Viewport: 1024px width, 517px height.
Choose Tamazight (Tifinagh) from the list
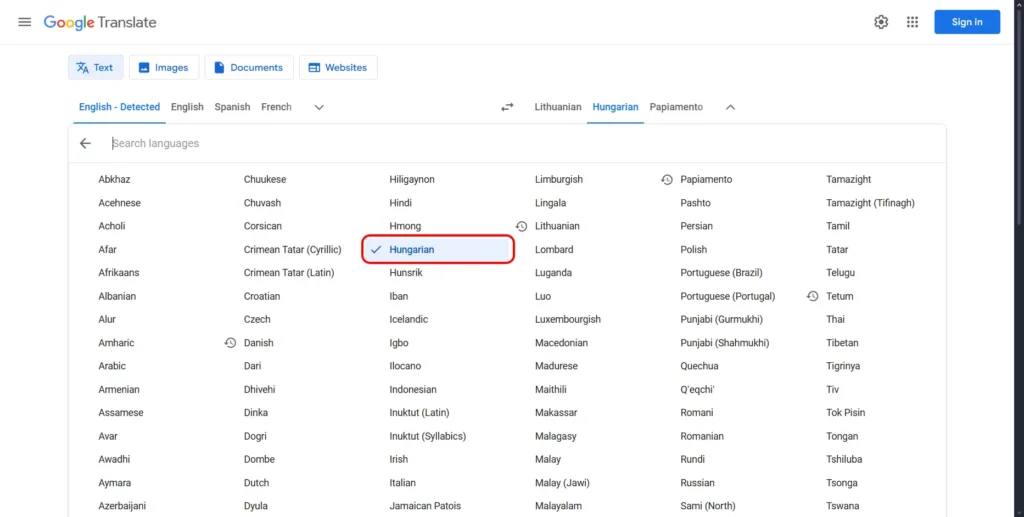click(x=870, y=203)
